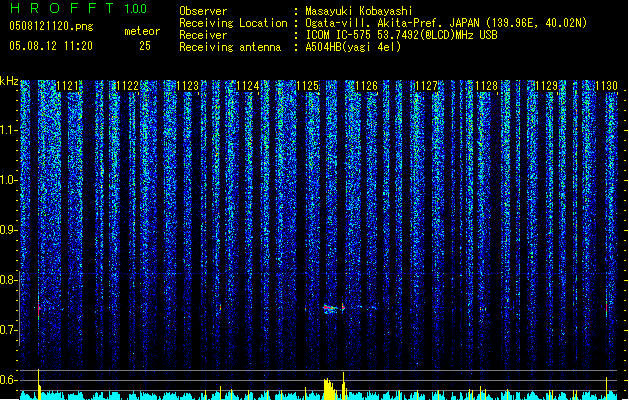Select observer name Masayuki Kobayashi
Image resolution: width=629 pixels, height=400 pixels.
point(358,11)
